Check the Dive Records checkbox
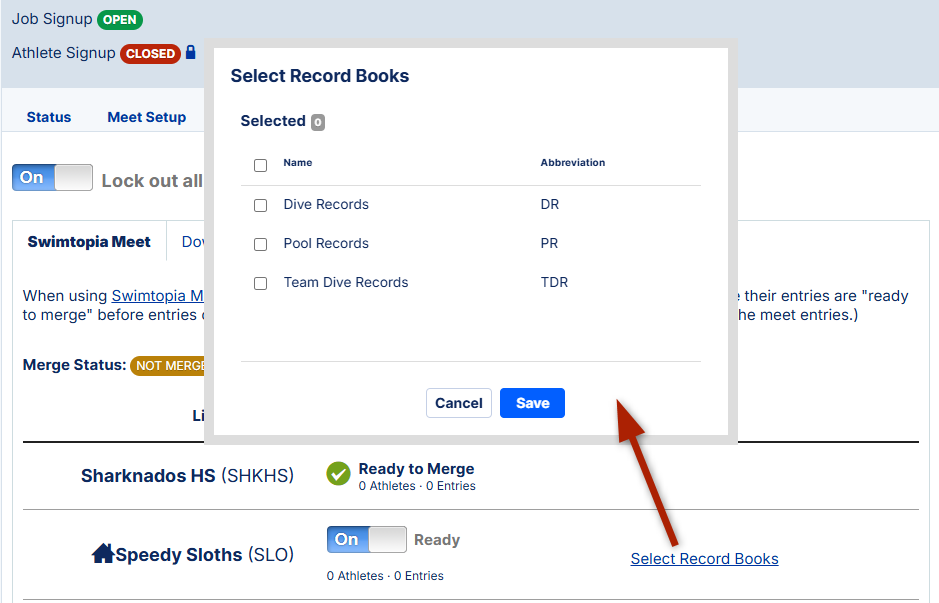This screenshot has height=603, width=939. pyautogui.click(x=261, y=205)
